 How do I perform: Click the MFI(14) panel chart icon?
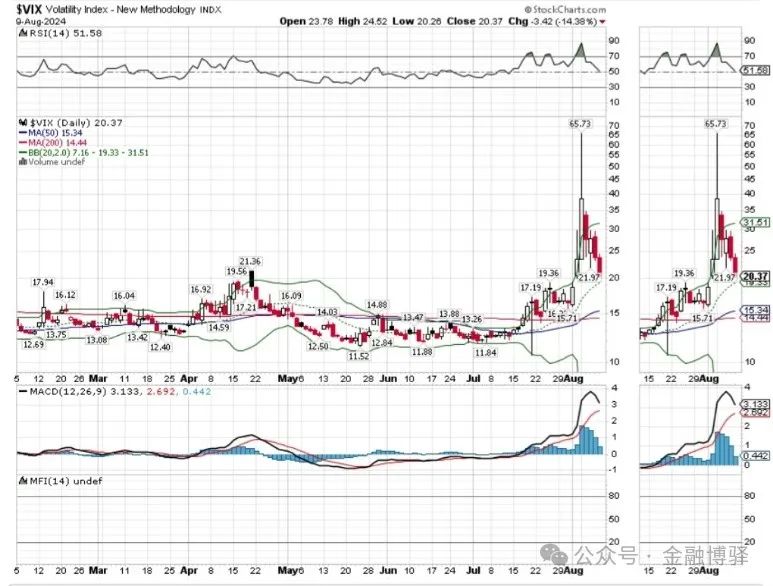point(23,481)
